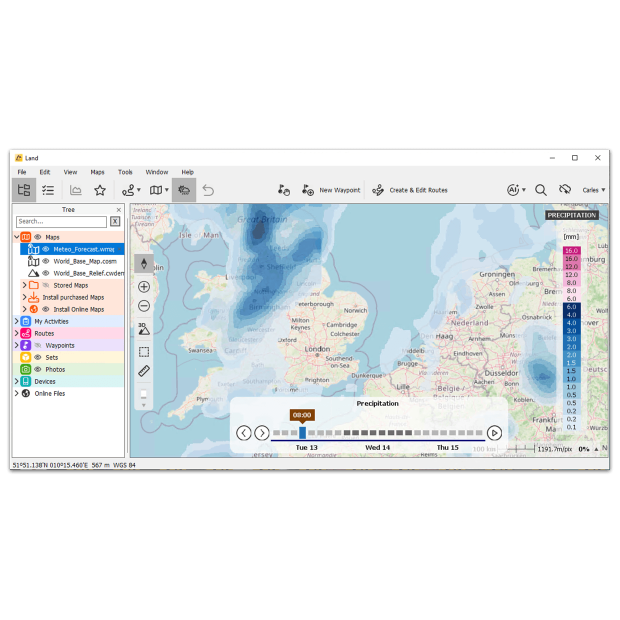
Task: Expand Install Online Maps node
Action: click(x=25, y=309)
